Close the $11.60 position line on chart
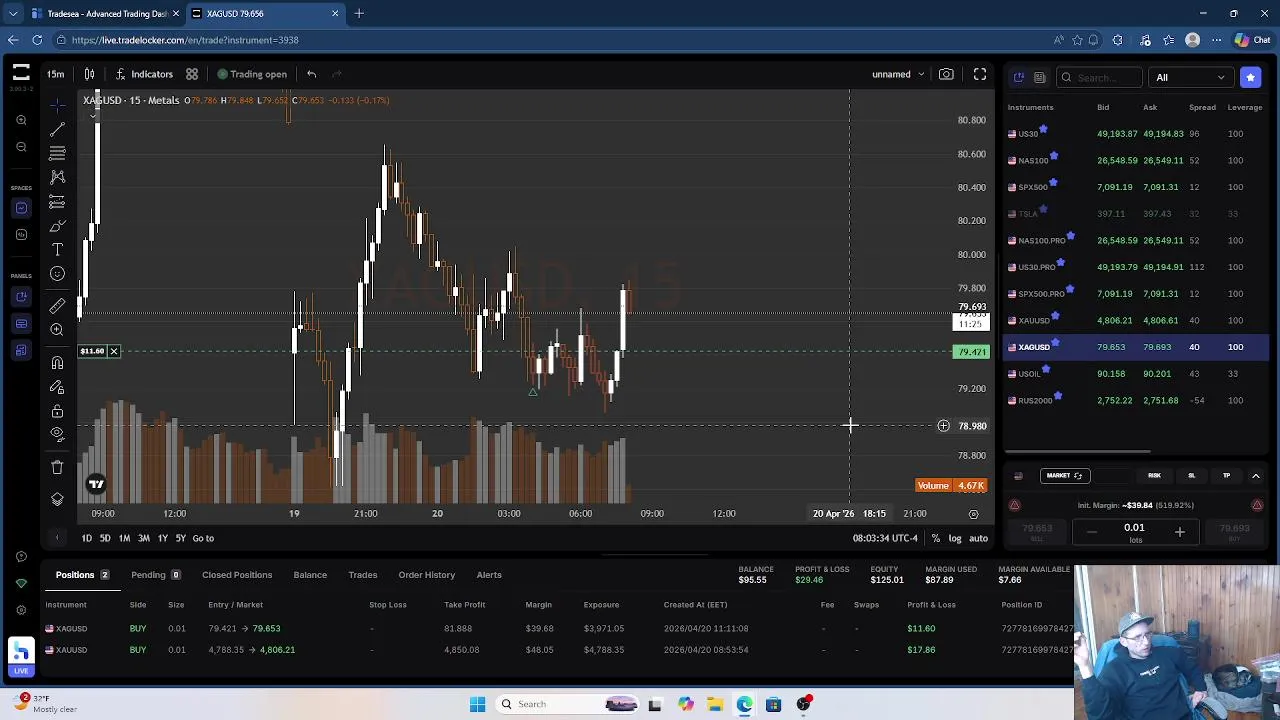The image size is (1280, 720). pyautogui.click(x=114, y=351)
